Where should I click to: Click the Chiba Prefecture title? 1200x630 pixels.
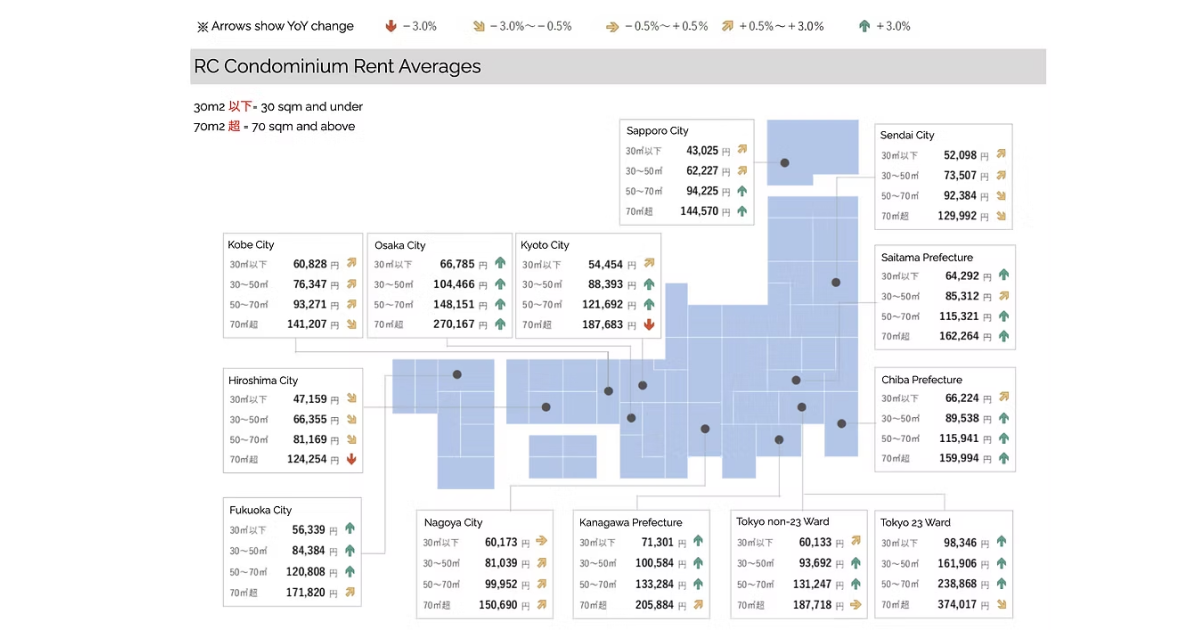click(x=921, y=380)
